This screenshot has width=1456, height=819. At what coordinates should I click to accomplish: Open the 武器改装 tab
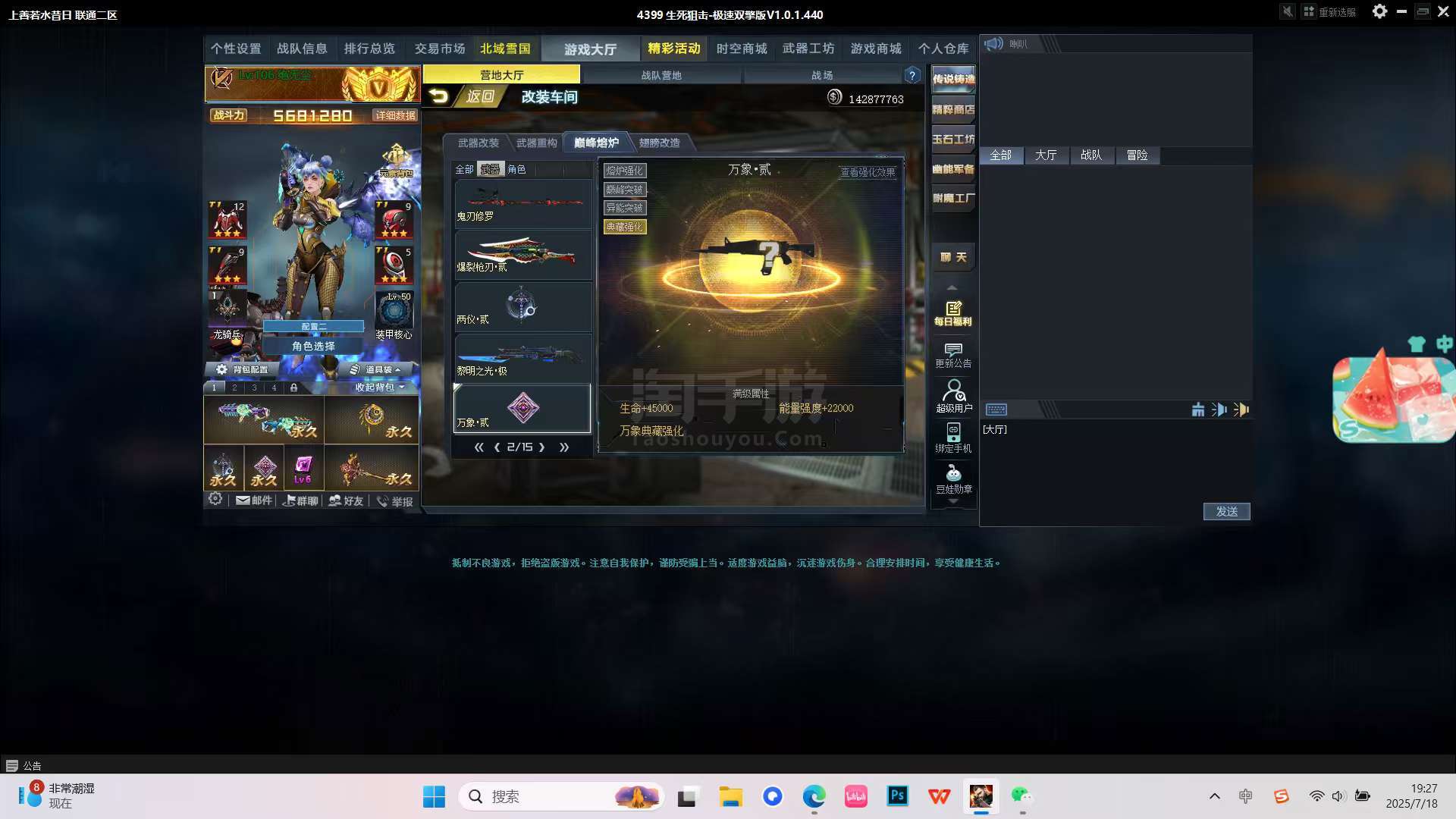pyautogui.click(x=479, y=143)
